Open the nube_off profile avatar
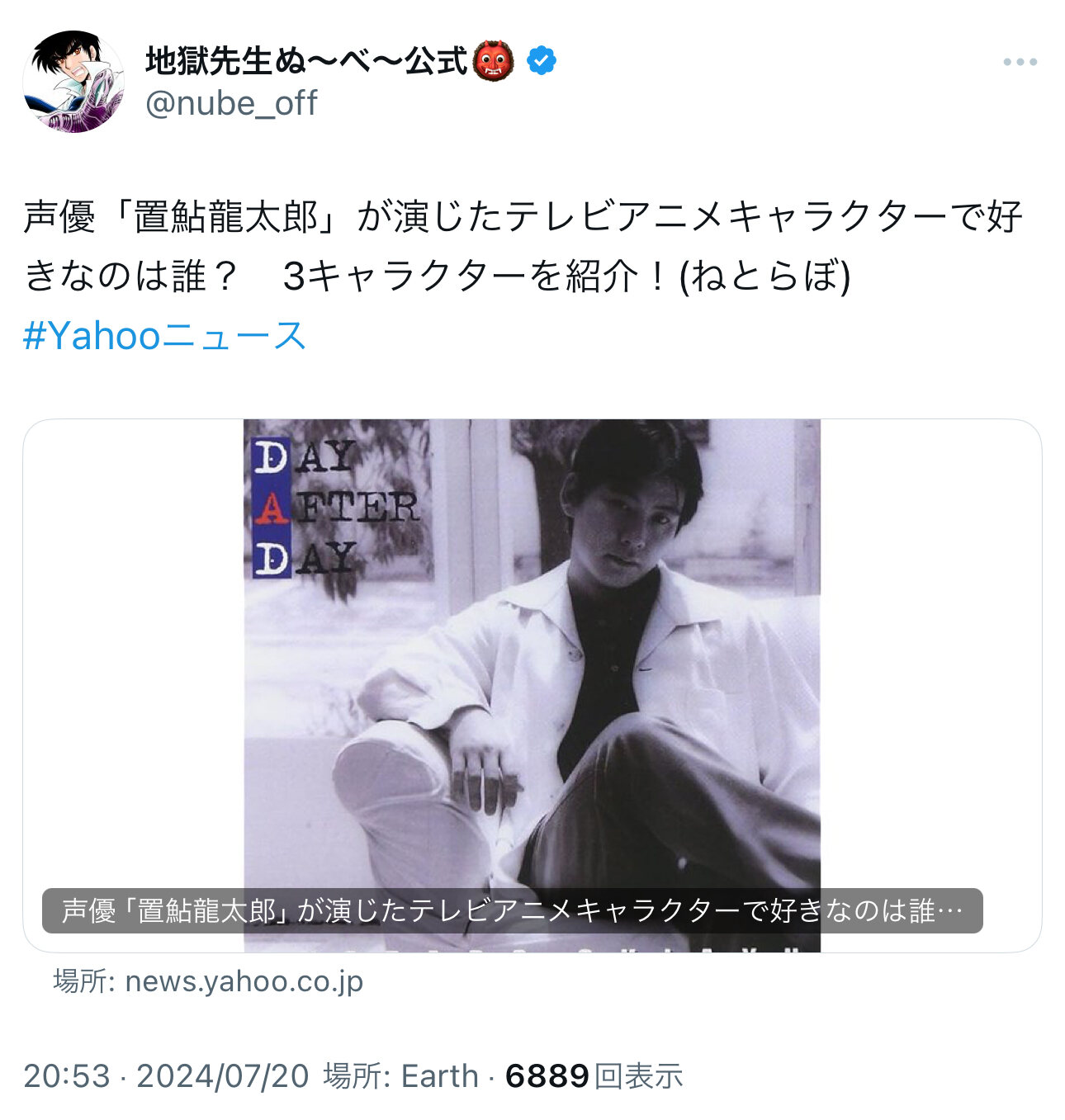Viewport: 1065px width, 1120px height. pos(73,83)
